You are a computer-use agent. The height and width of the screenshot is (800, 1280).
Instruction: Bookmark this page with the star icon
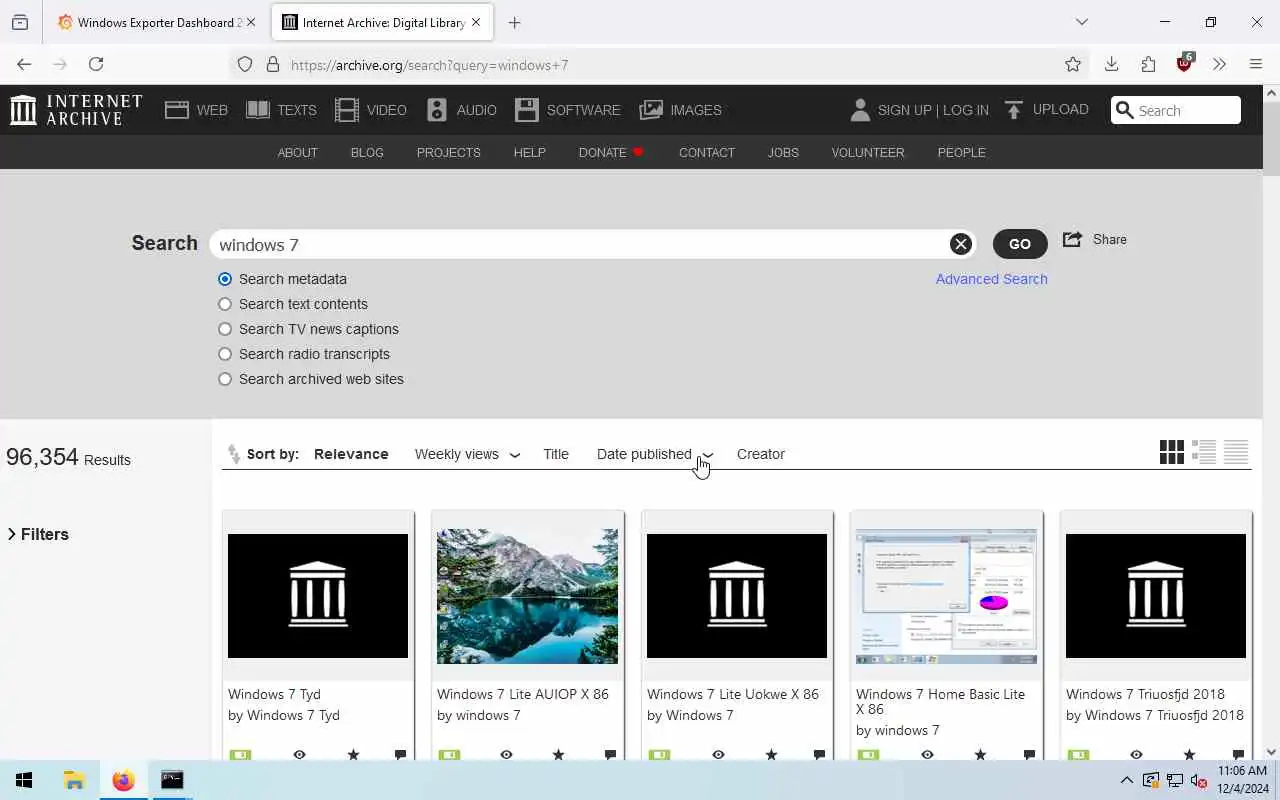[1073, 64]
